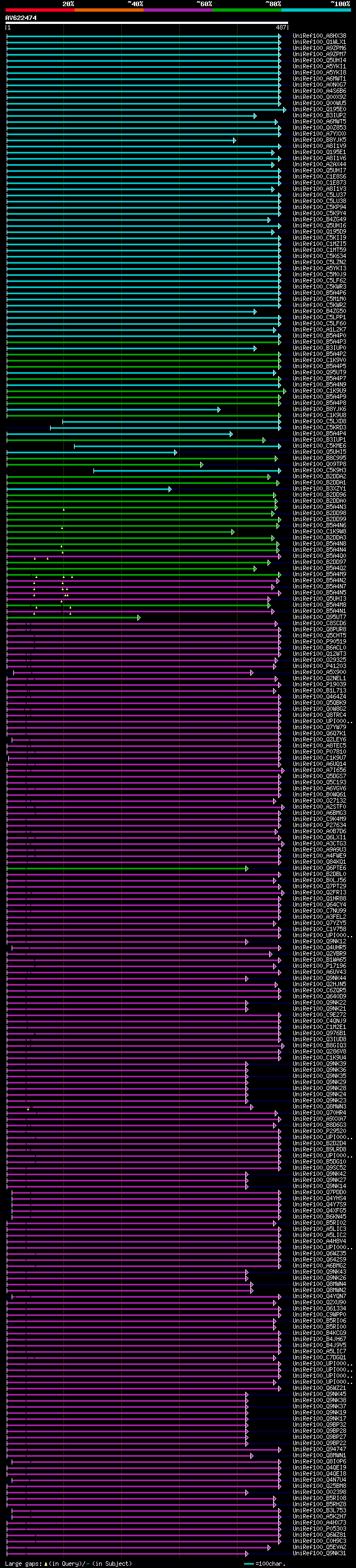
Task: Open hit UniRef100_A6MWT1
Action: [319, 78]
